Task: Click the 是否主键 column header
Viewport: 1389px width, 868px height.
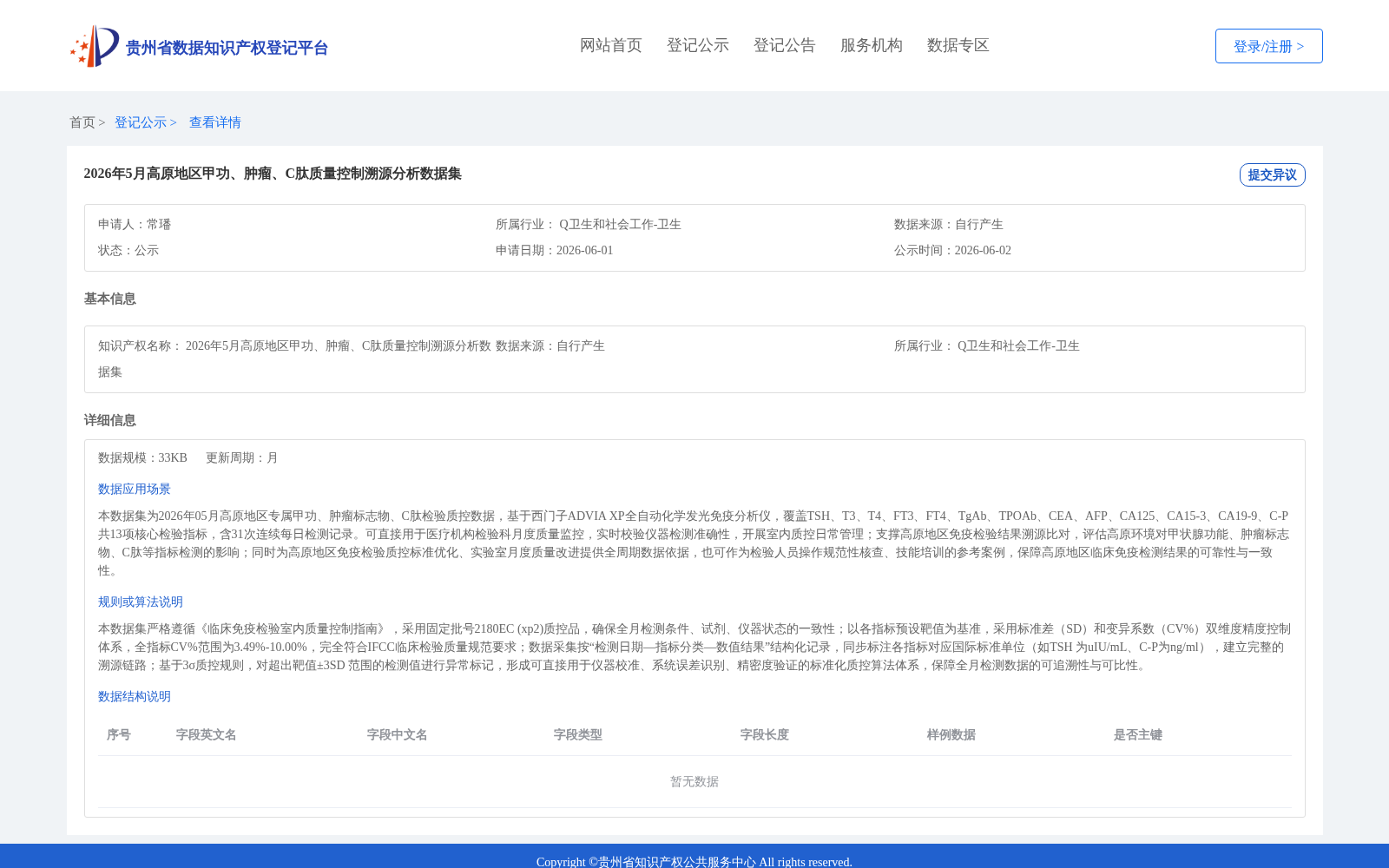Action: tap(1138, 734)
